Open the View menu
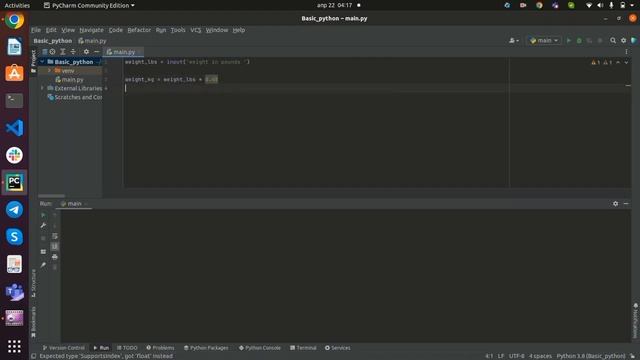This screenshot has width=640, height=360. 68,30
